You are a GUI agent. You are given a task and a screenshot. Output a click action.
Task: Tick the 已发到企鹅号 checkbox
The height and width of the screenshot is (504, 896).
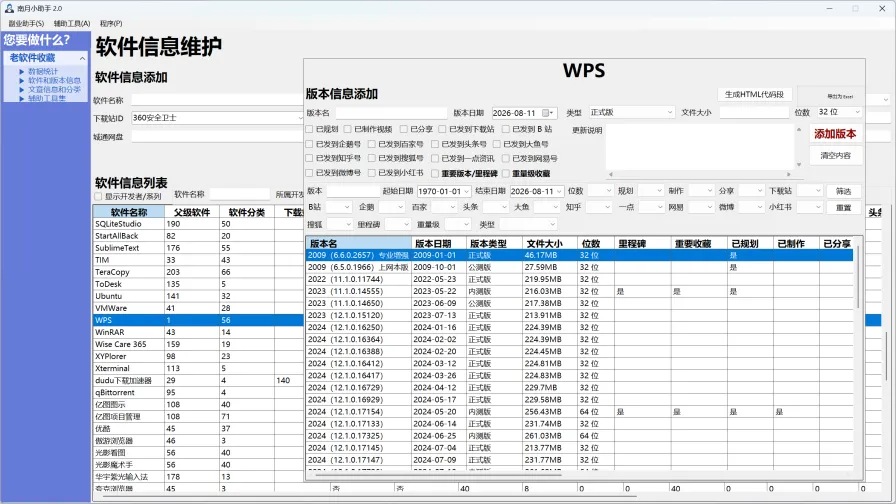point(309,144)
